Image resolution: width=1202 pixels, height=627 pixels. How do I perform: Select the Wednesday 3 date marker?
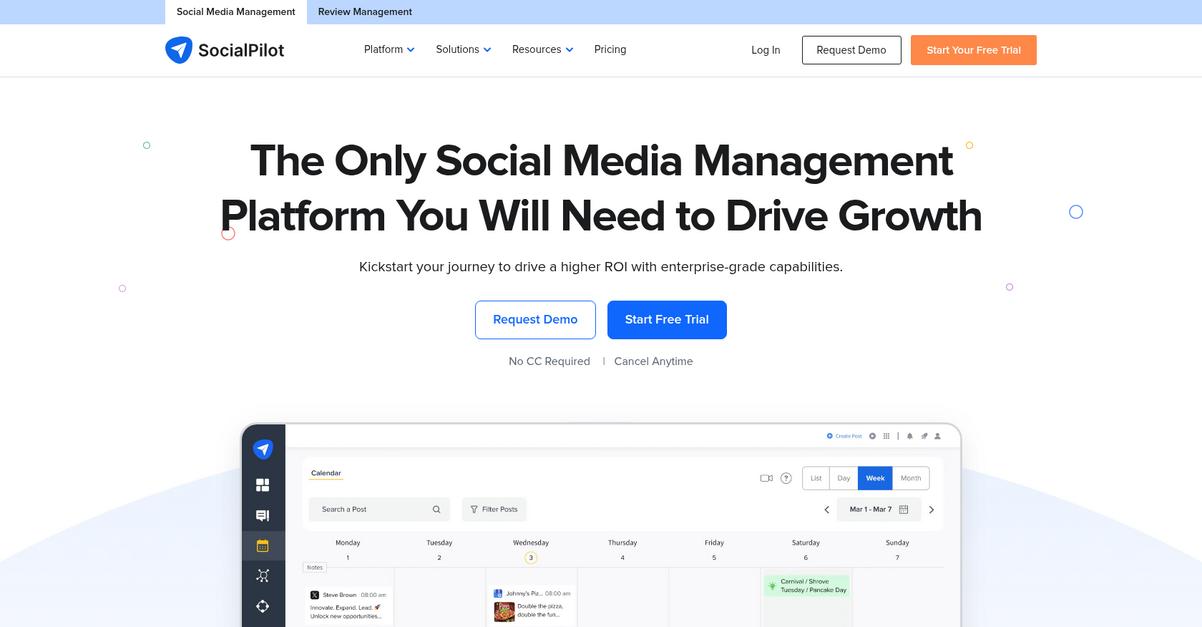531,557
